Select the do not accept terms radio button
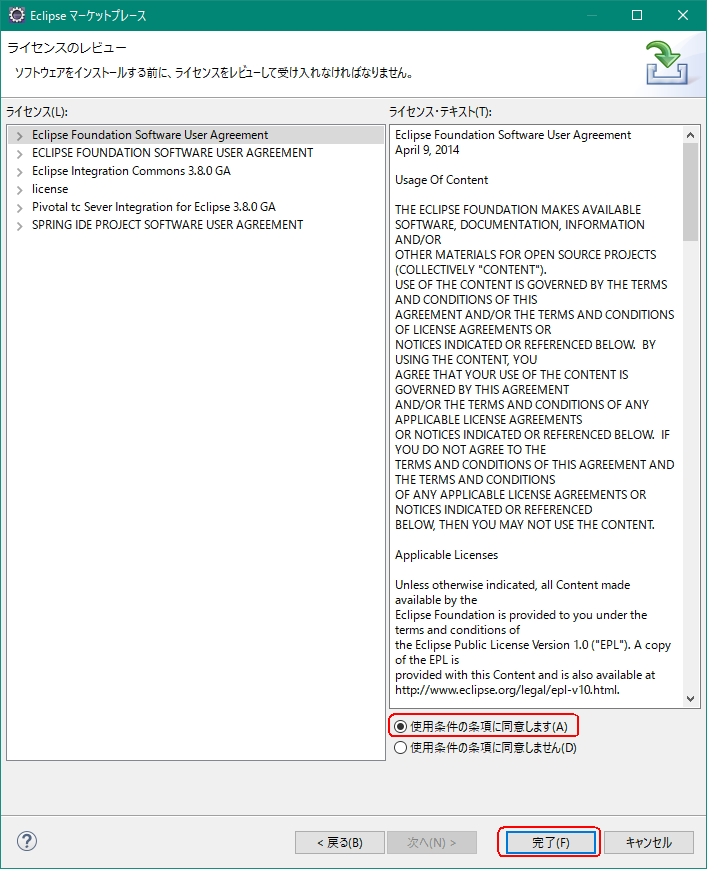The height and width of the screenshot is (869, 707). 400,747
